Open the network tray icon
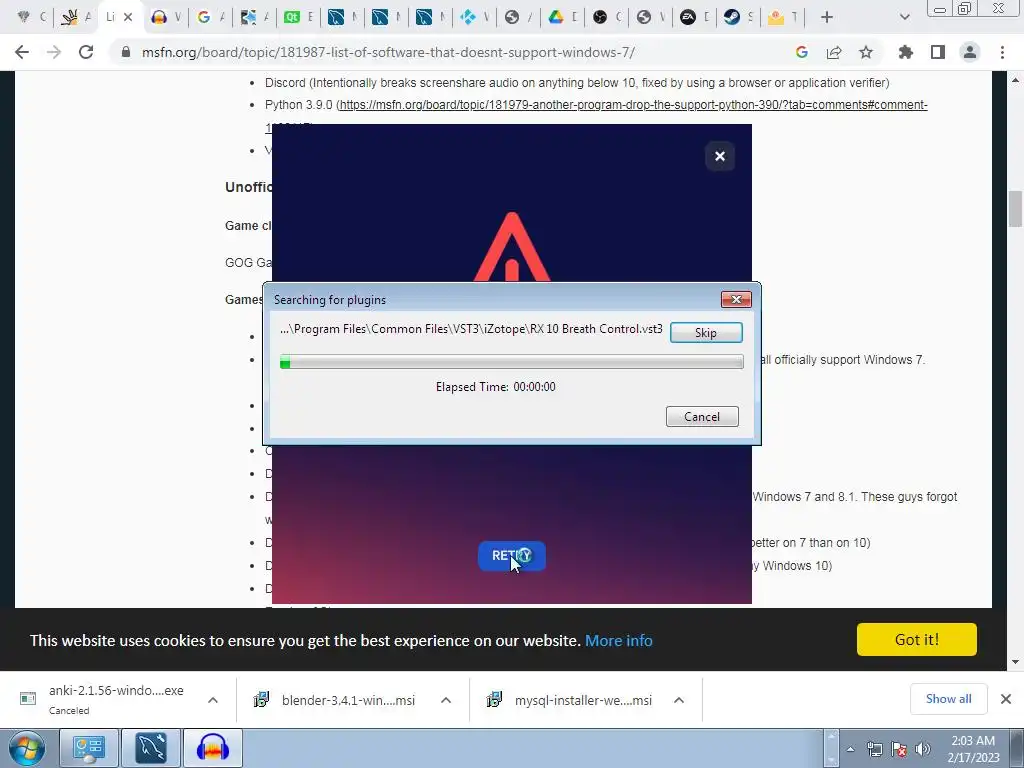Screen dimensions: 1024x768 coord(874,749)
